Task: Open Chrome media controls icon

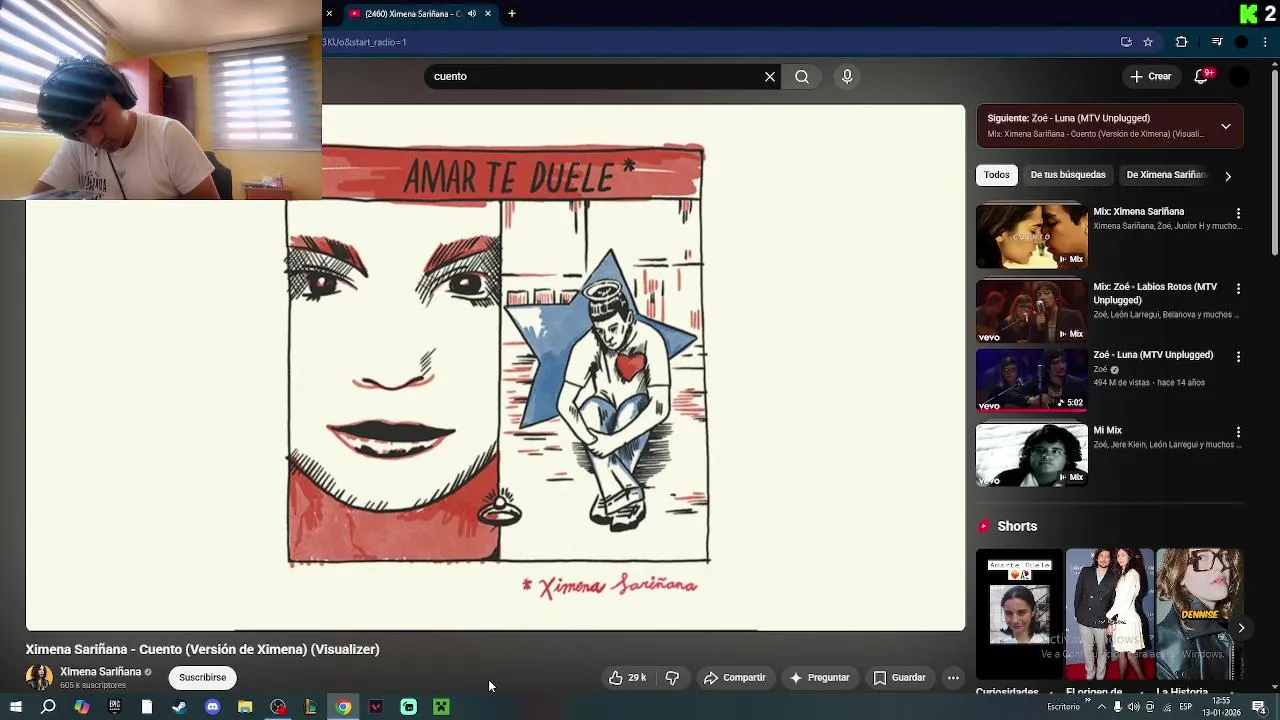Action: [x=1217, y=42]
